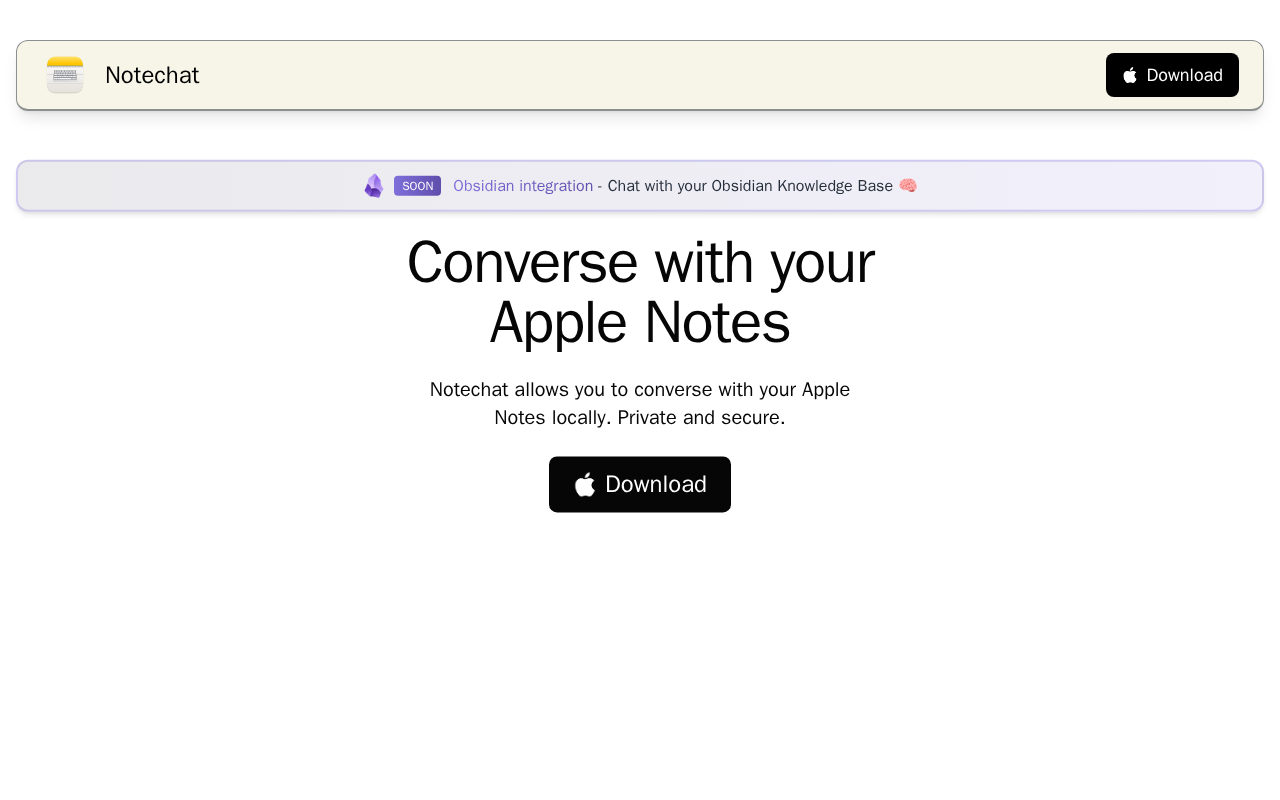Click the 'Chat with your Obsidian Knowledge Base' text
Screen dimensions: 1280x800
(x=750, y=186)
